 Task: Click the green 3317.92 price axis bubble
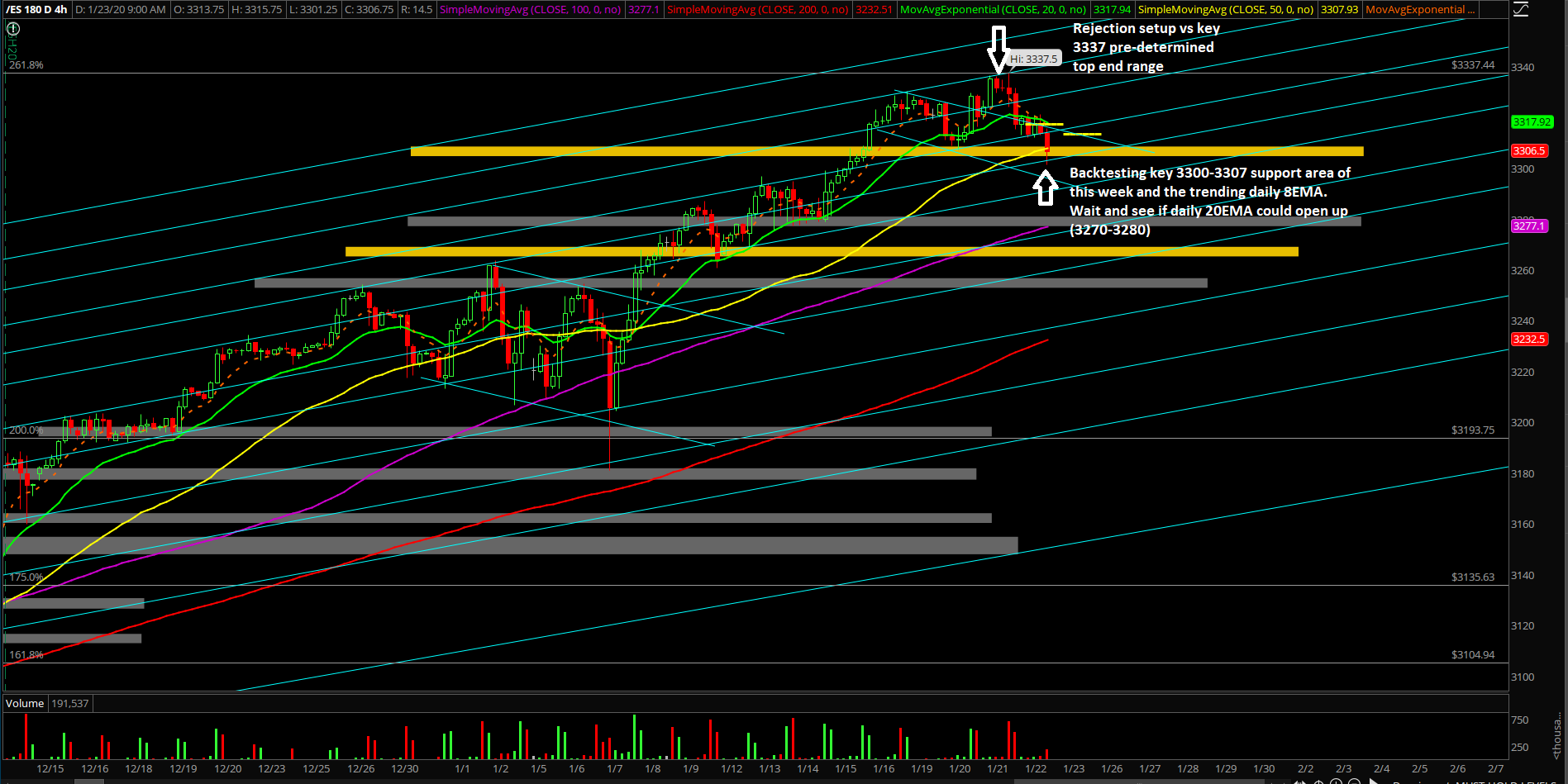click(1532, 121)
